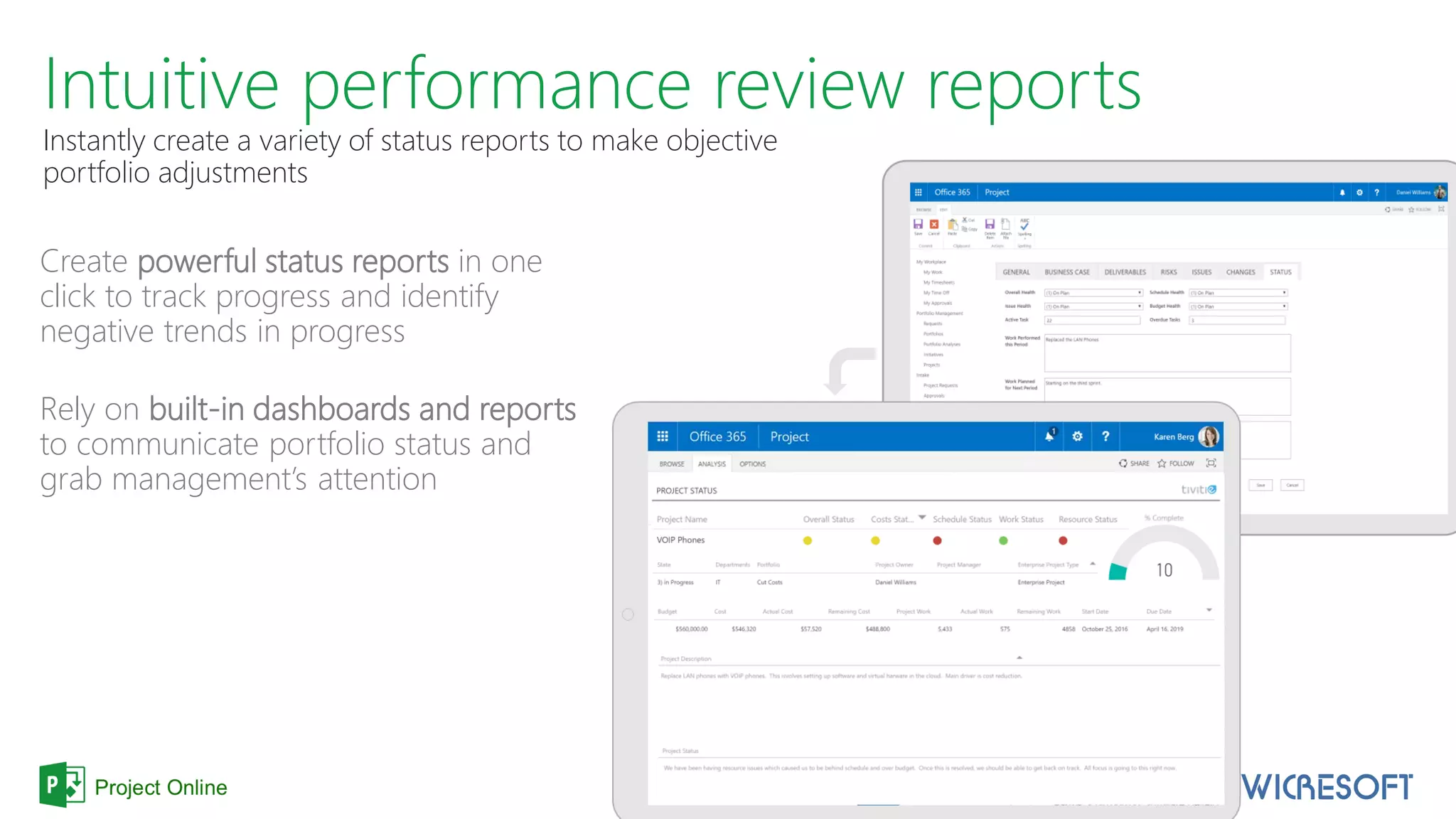Click the Work Planned for Next Period textbox
This screenshot has width=1456, height=819.
(x=1167, y=396)
